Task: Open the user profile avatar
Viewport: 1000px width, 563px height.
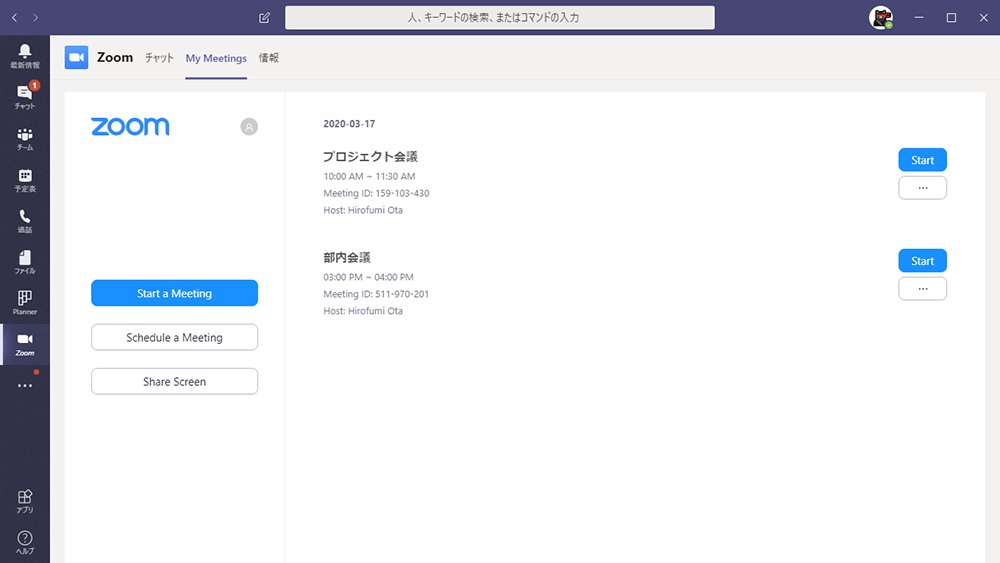Action: click(x=881, y=18)
